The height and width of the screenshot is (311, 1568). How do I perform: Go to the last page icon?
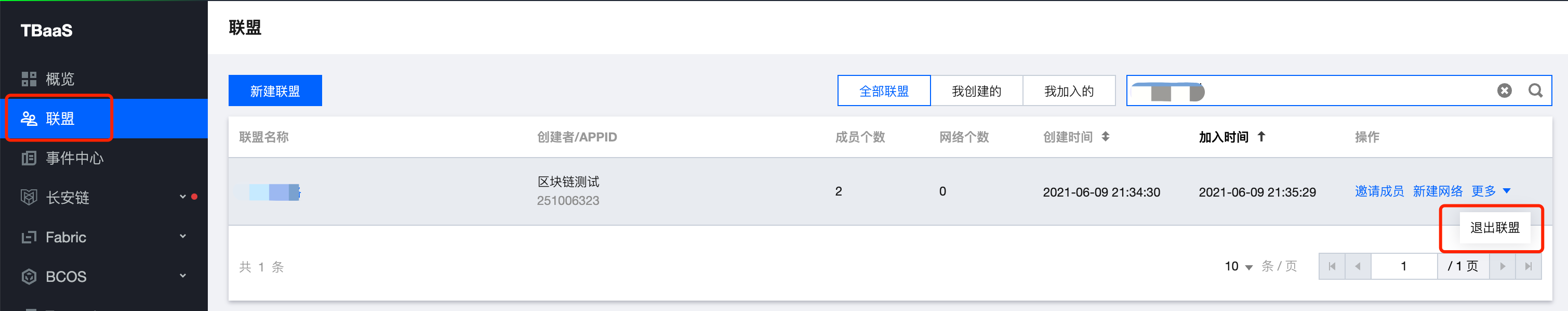[x=1528, y=266]
